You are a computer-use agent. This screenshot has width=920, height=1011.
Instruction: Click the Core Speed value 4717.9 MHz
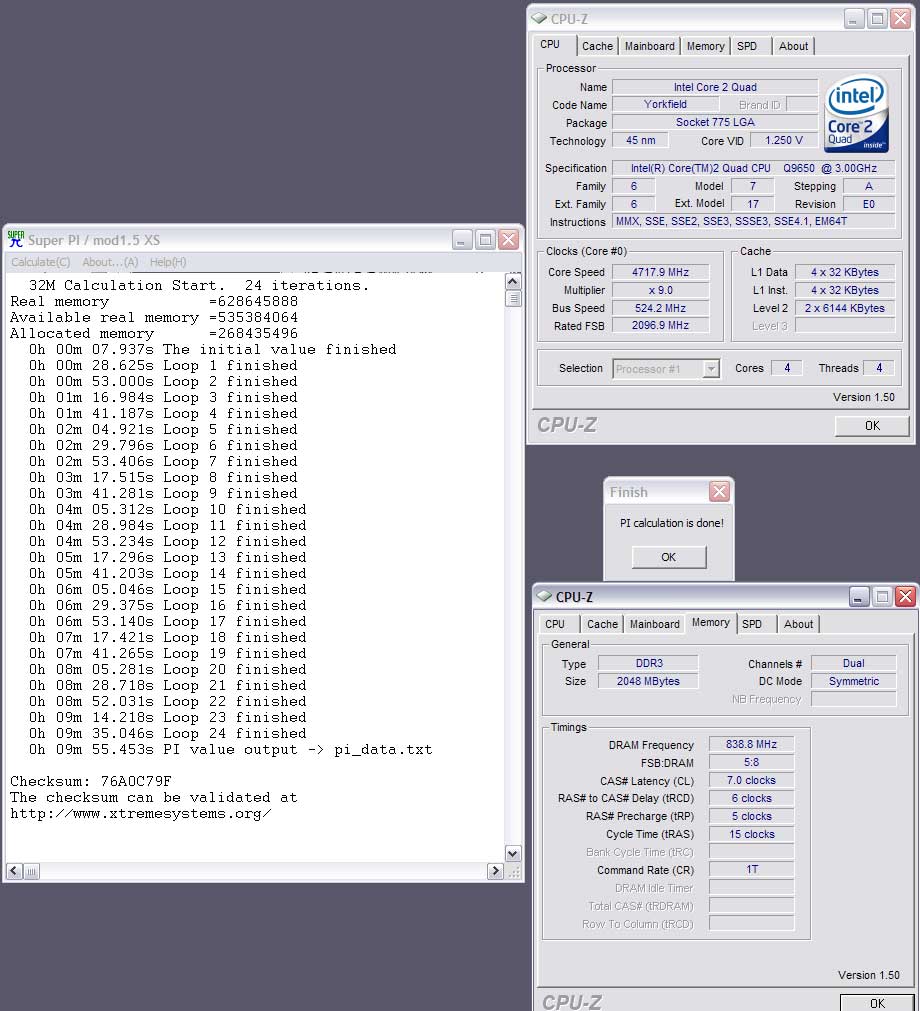(x=660, y=272)
